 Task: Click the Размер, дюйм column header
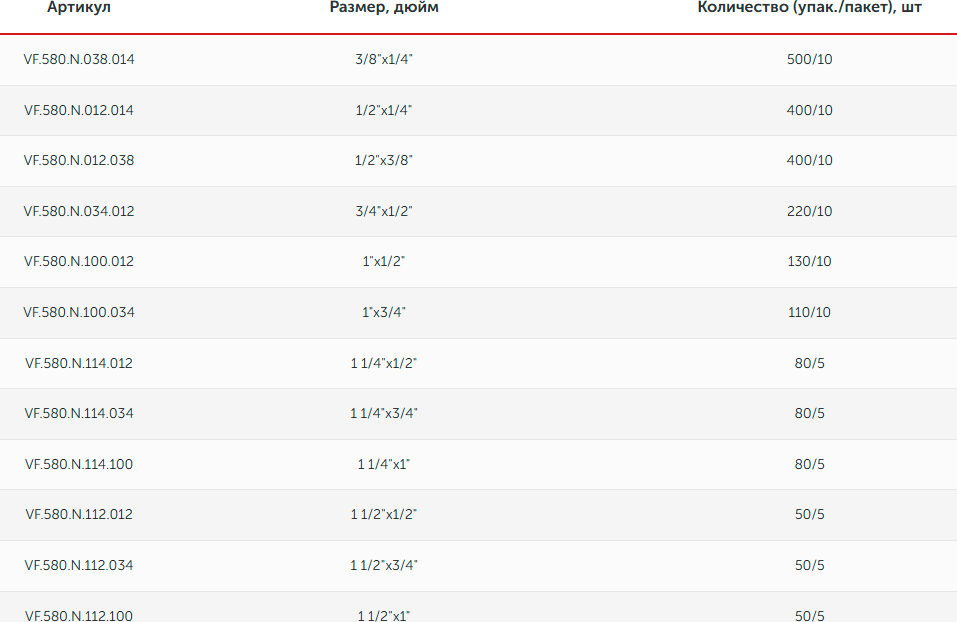point(384,7)
